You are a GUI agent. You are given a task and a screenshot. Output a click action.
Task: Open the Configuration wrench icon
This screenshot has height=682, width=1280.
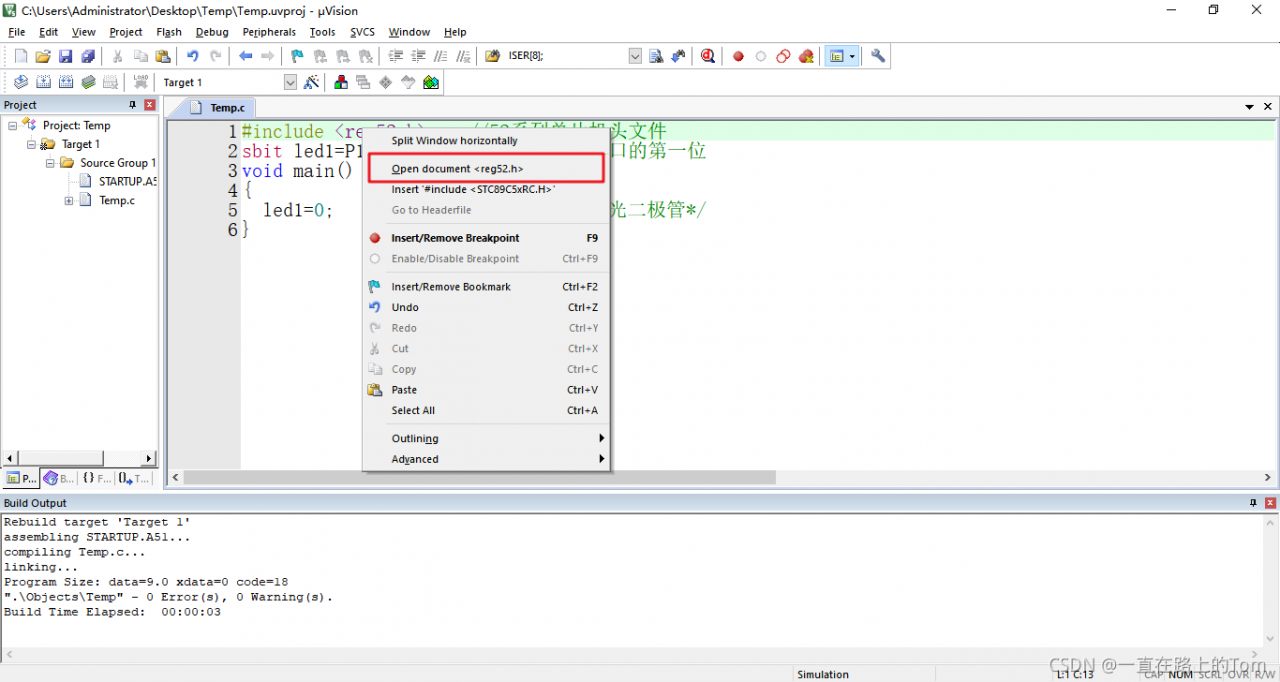(x=878, y=57)
